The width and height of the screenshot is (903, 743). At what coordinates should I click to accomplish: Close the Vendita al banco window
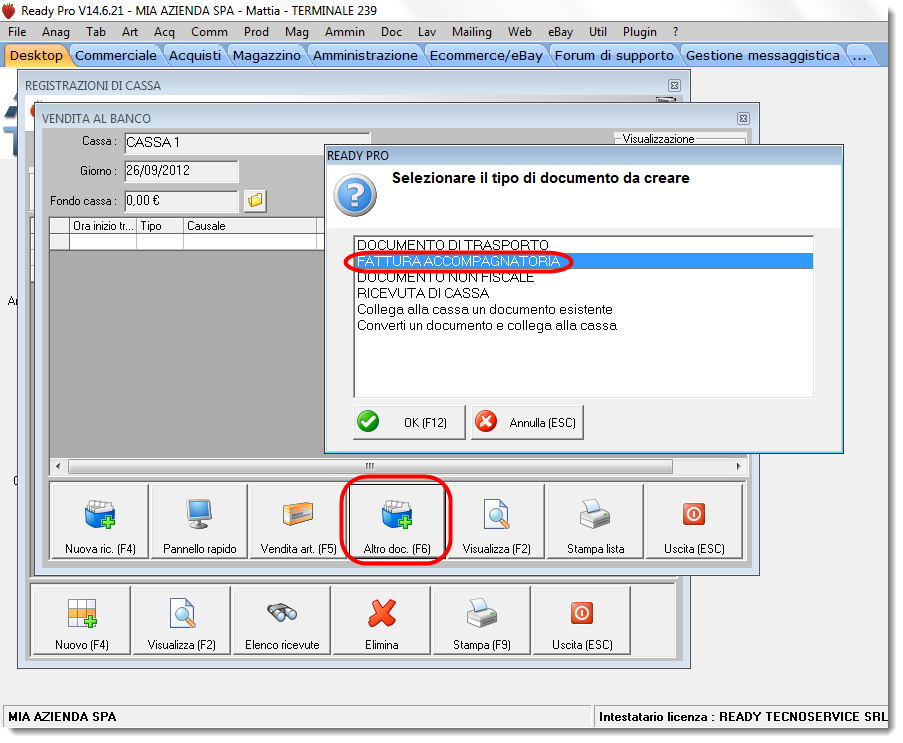743,119
